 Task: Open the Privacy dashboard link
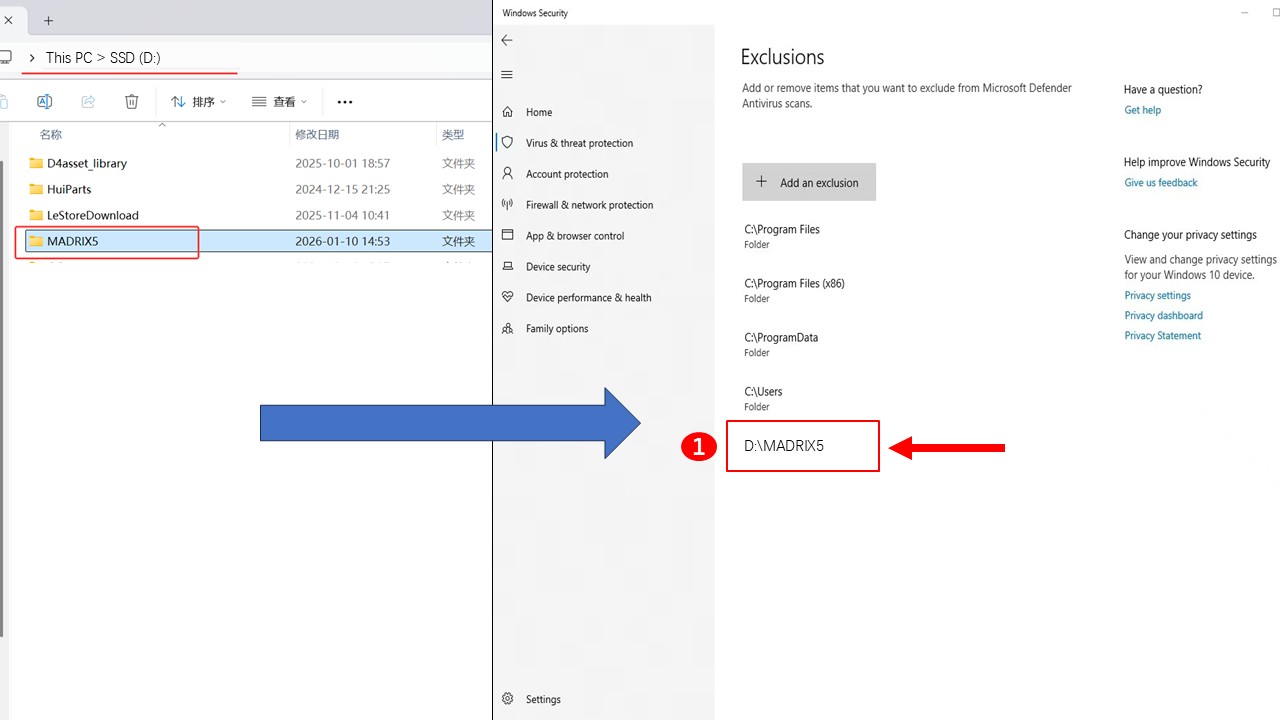tap(1163, 316)
